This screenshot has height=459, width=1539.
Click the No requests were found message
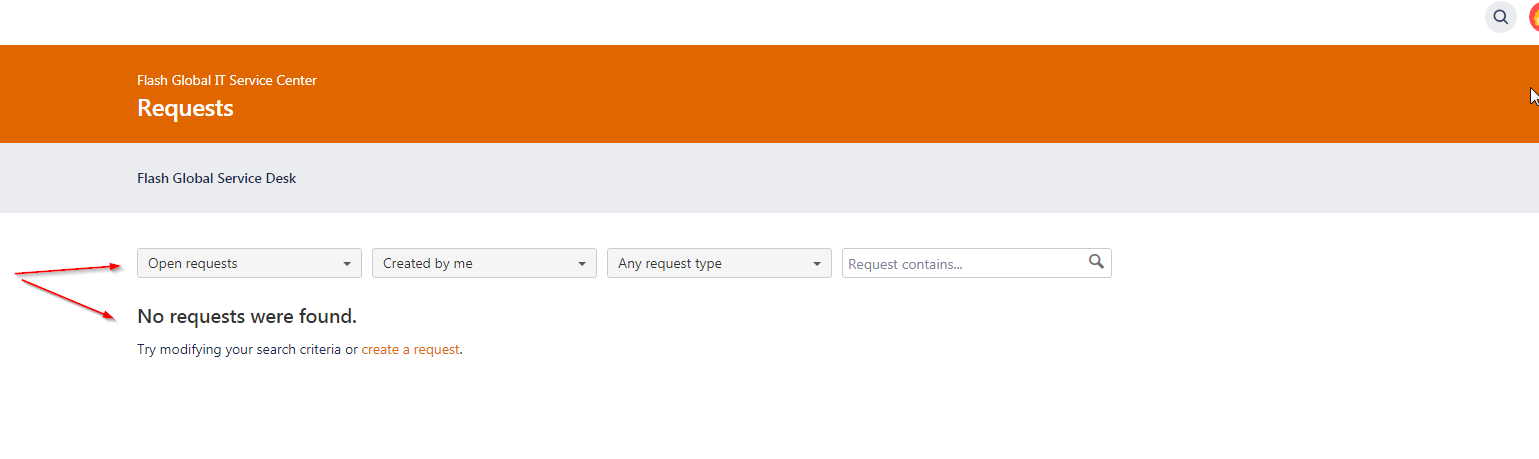pos(247,317)
